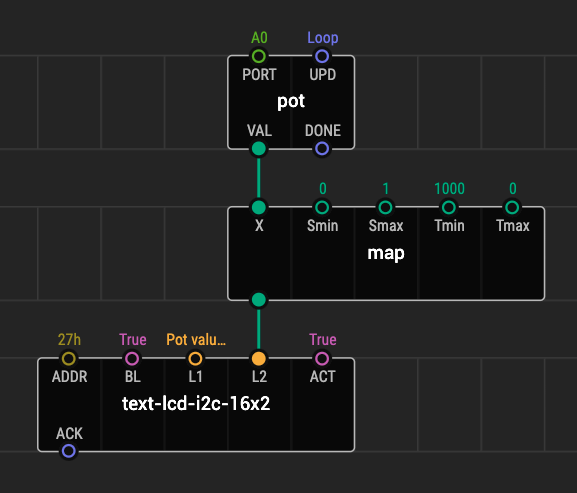The width and height of the screenshot is (577, 493).
Task: Select the link between pot and map
Action: (x=259, y=178)
